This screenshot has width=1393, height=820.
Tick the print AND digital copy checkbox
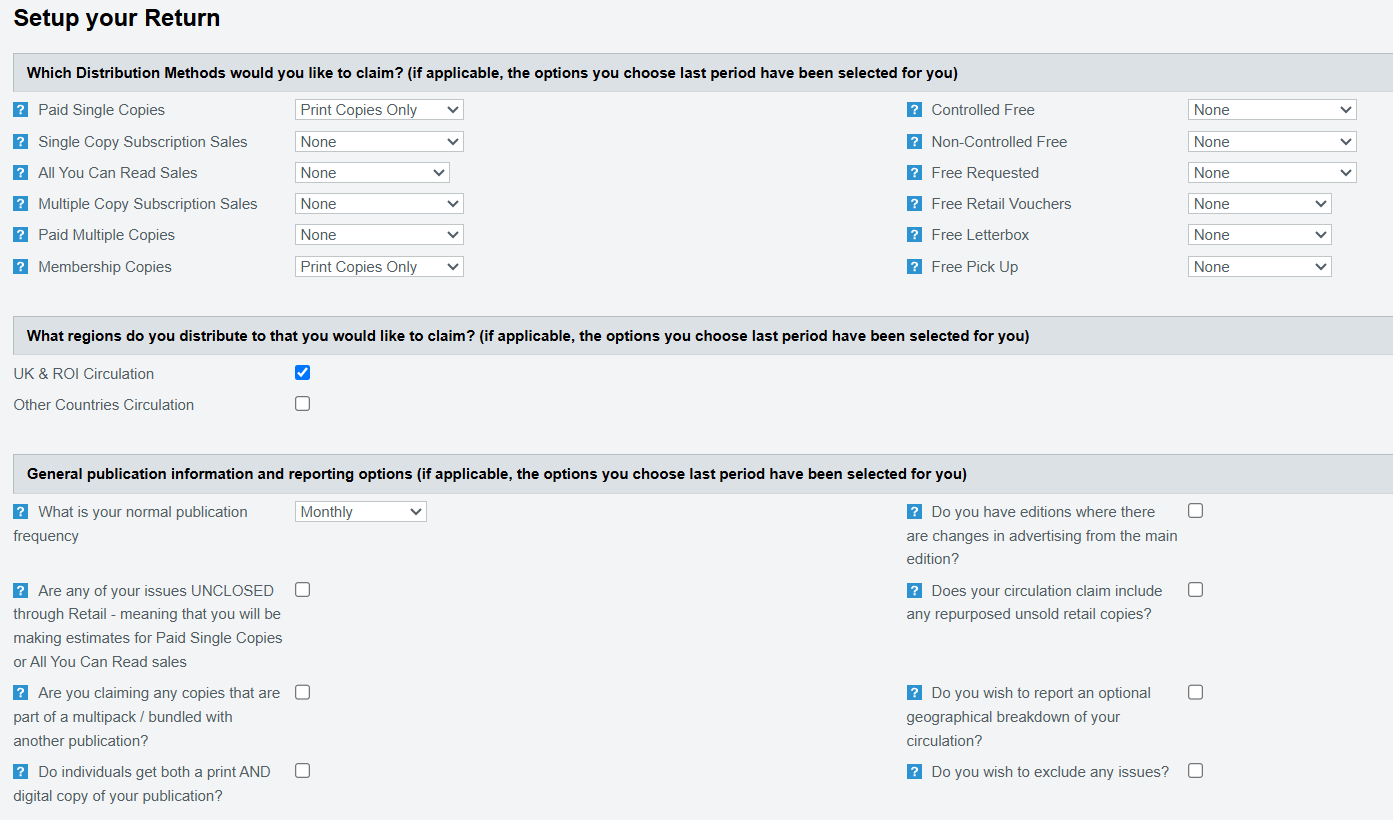303,771
